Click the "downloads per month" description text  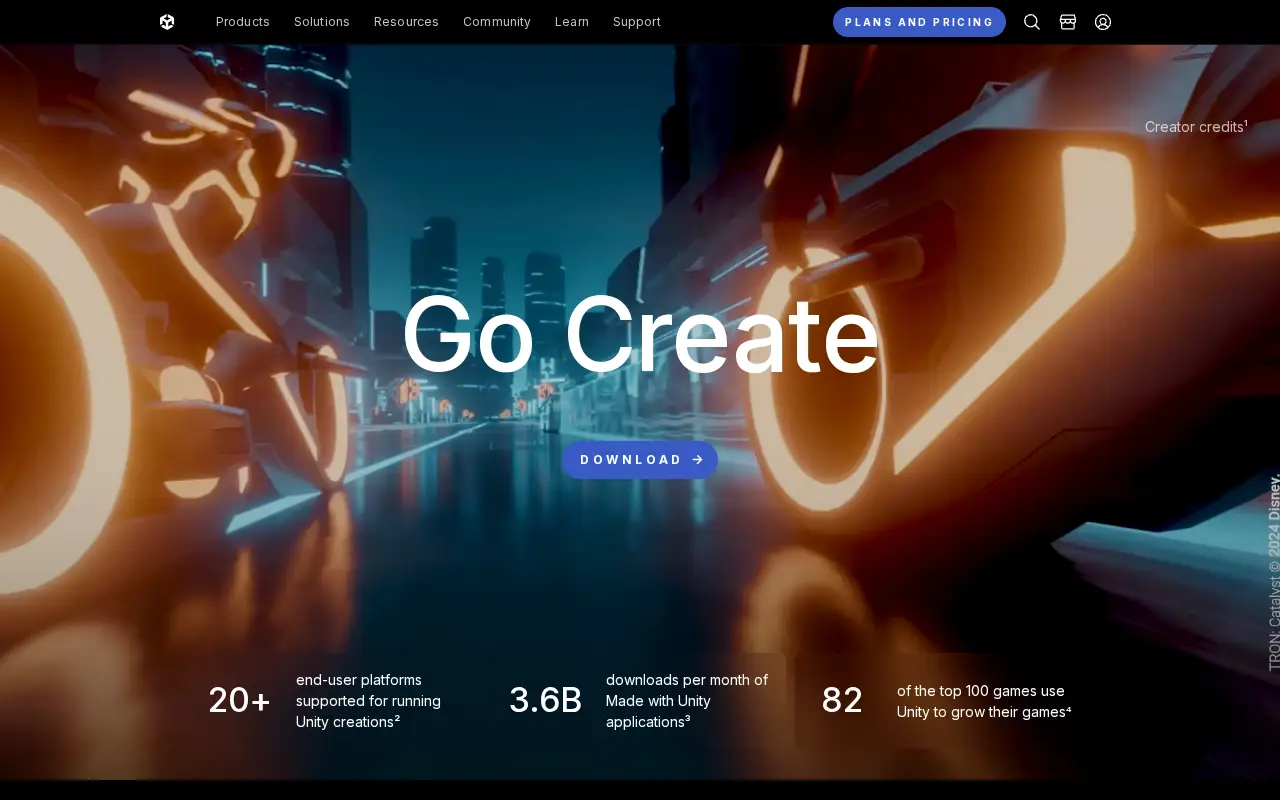pyautogui.click(x=687, y=701)
